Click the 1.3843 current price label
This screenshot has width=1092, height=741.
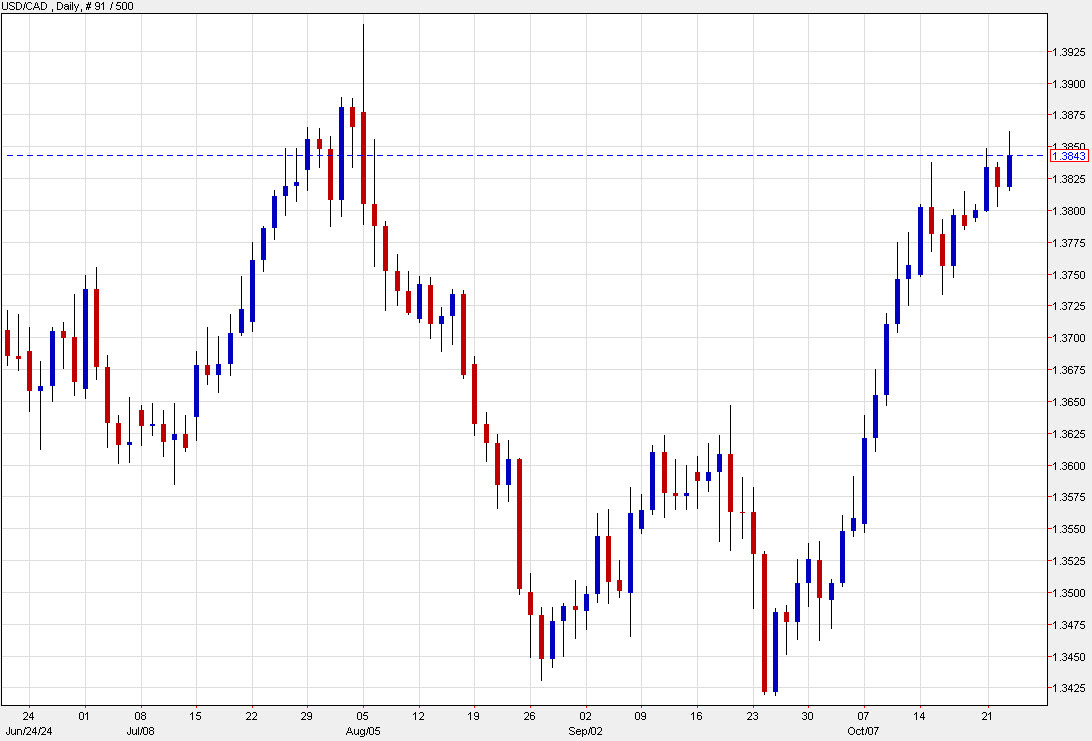click(1068, 156)
